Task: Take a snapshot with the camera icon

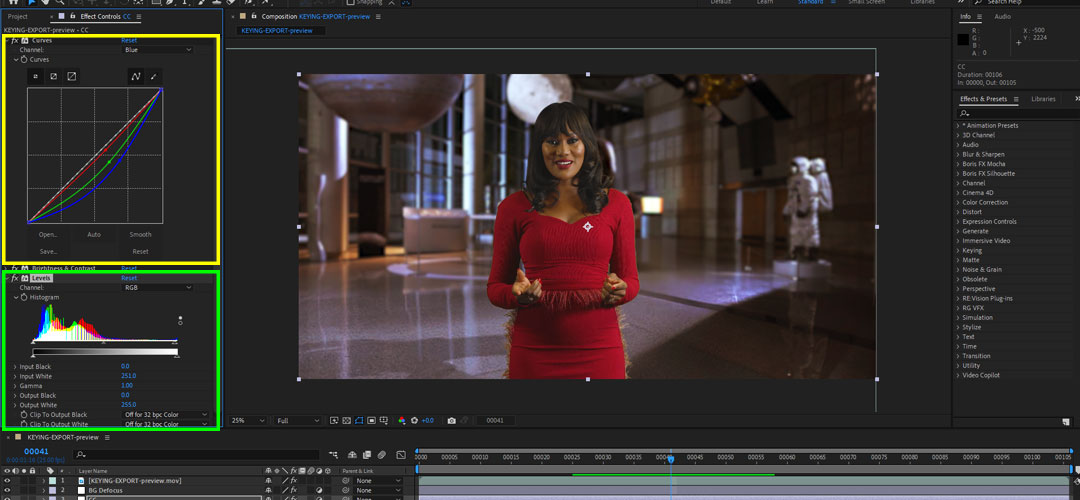Action: 451,420
